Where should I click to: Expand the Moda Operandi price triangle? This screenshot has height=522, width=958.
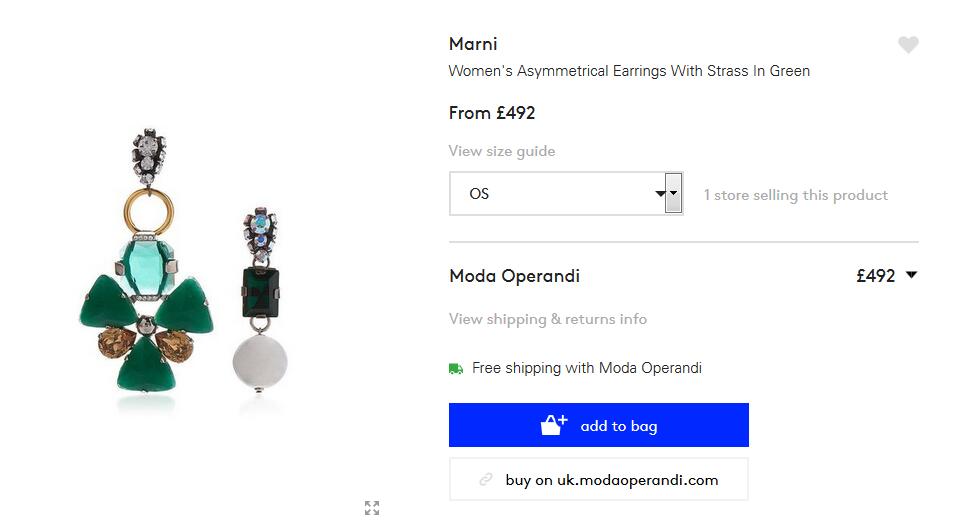coord(911,275)
